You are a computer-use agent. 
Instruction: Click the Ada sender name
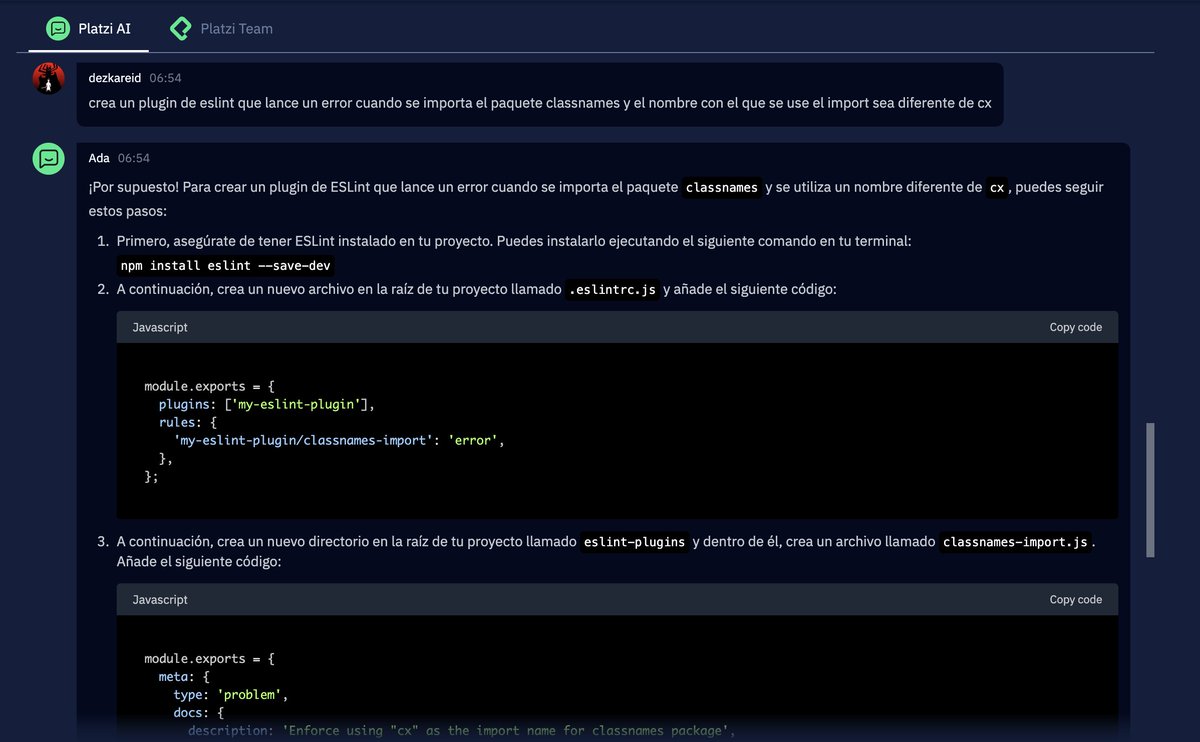(99, 158)
